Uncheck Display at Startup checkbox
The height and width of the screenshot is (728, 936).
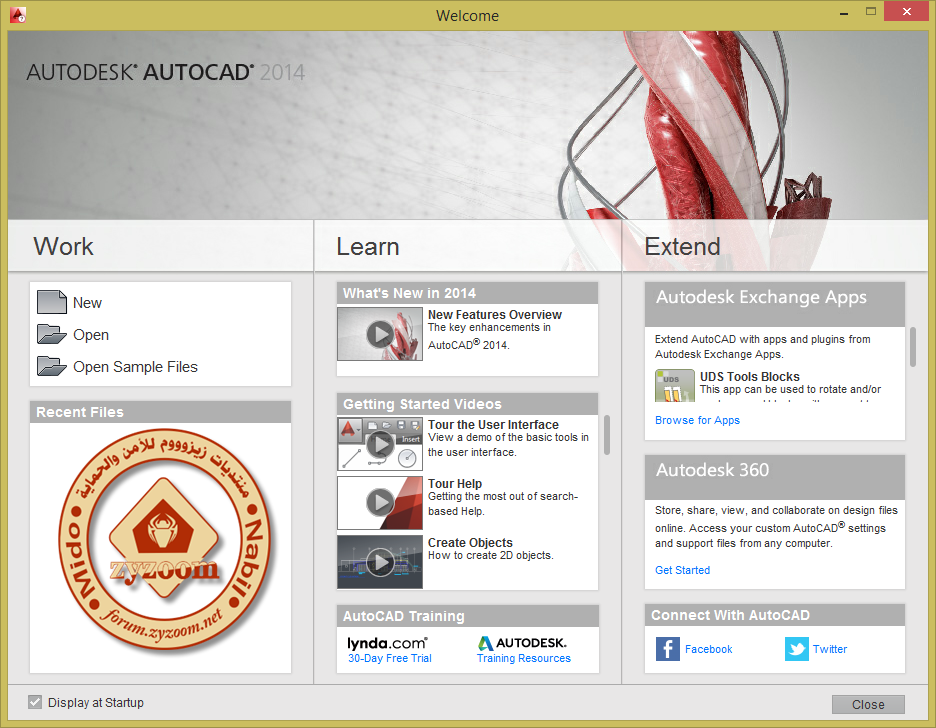pyautogui.click(x=35, y=702)
